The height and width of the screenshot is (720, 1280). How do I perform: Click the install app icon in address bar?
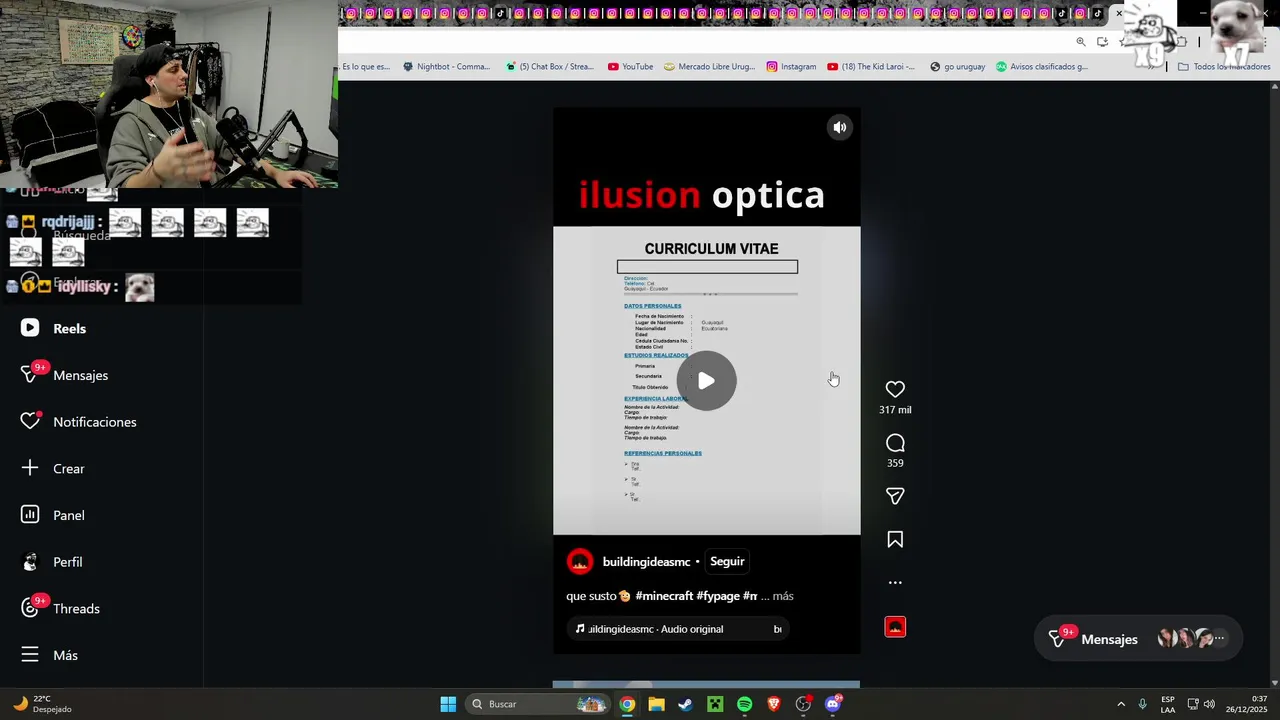point(1102,41)
